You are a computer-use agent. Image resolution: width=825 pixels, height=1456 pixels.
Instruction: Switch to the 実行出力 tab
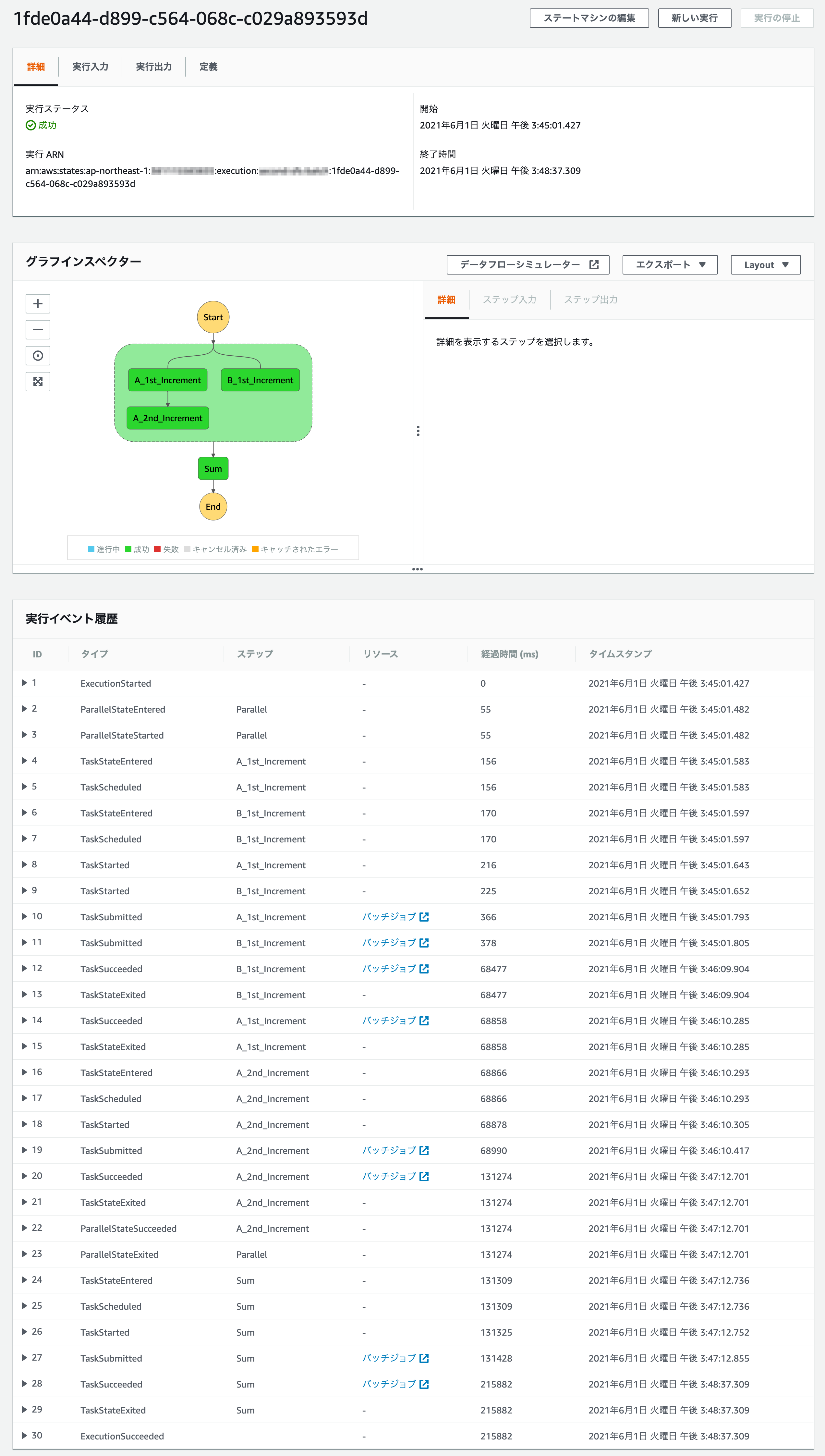[153, 67]
